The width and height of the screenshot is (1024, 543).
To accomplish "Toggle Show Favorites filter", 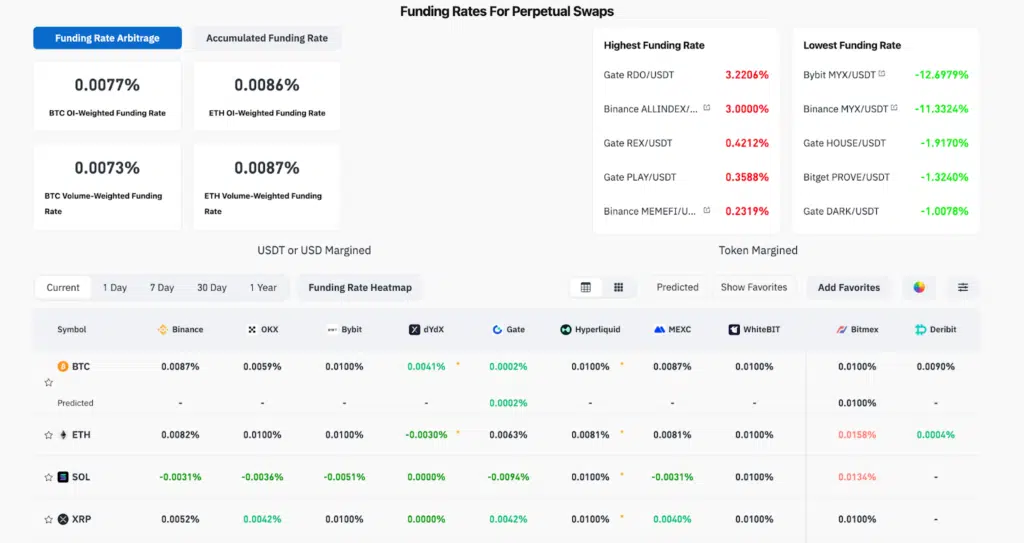I will (x=753, y=287).
